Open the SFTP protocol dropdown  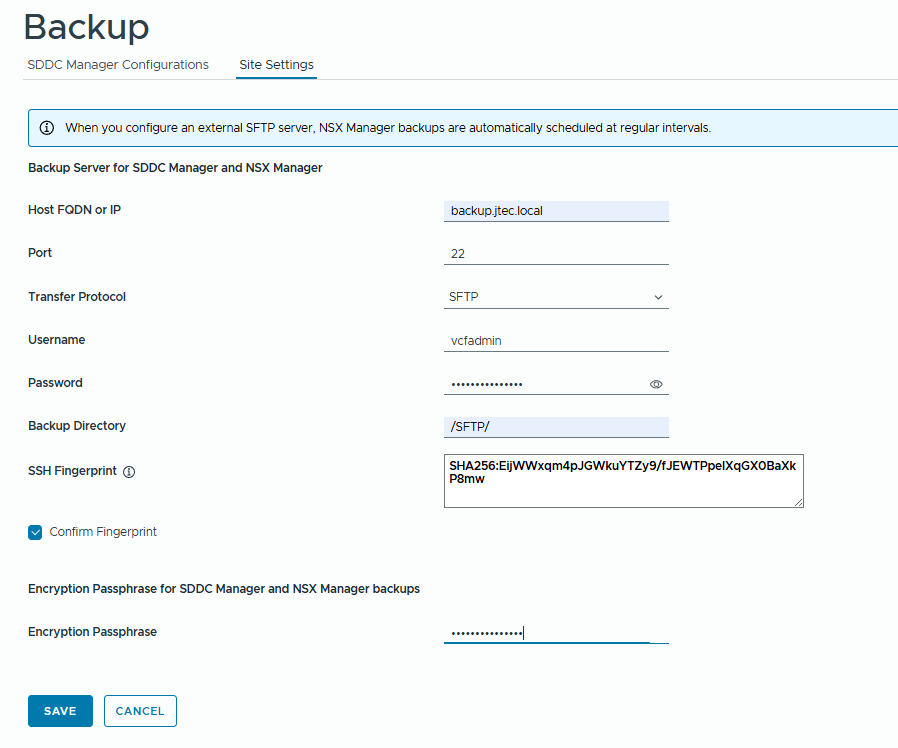tap(556, 297)
